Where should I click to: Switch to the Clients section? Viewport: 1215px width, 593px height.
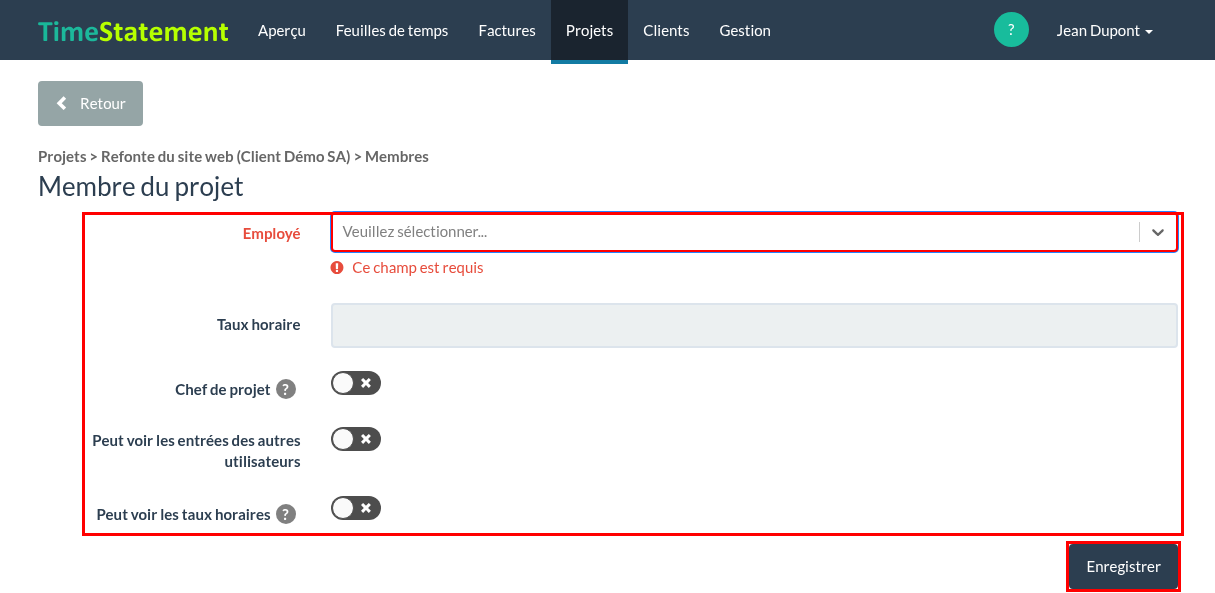(666, 31)
